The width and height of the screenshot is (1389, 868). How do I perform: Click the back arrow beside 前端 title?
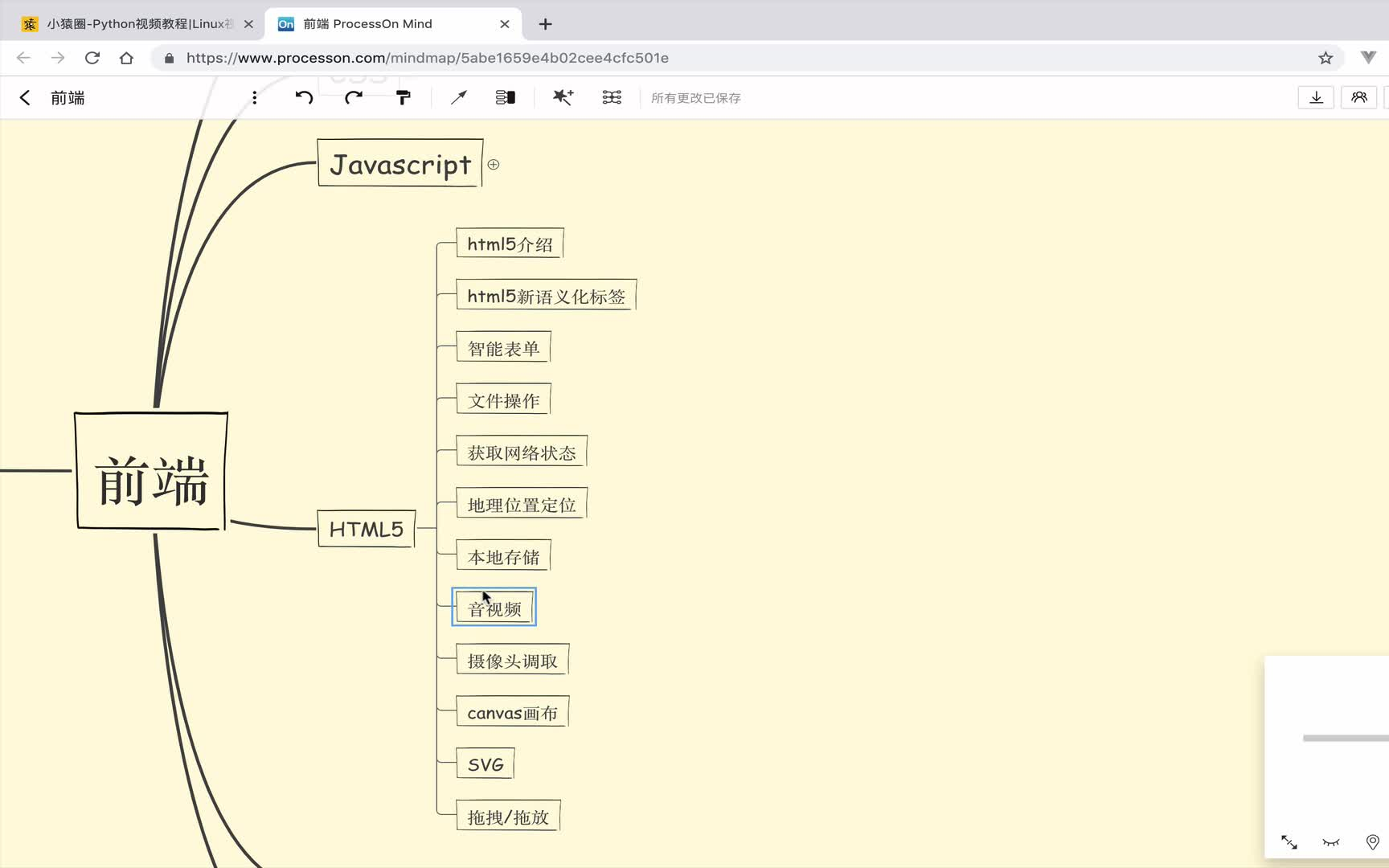(x=25, y=98)
